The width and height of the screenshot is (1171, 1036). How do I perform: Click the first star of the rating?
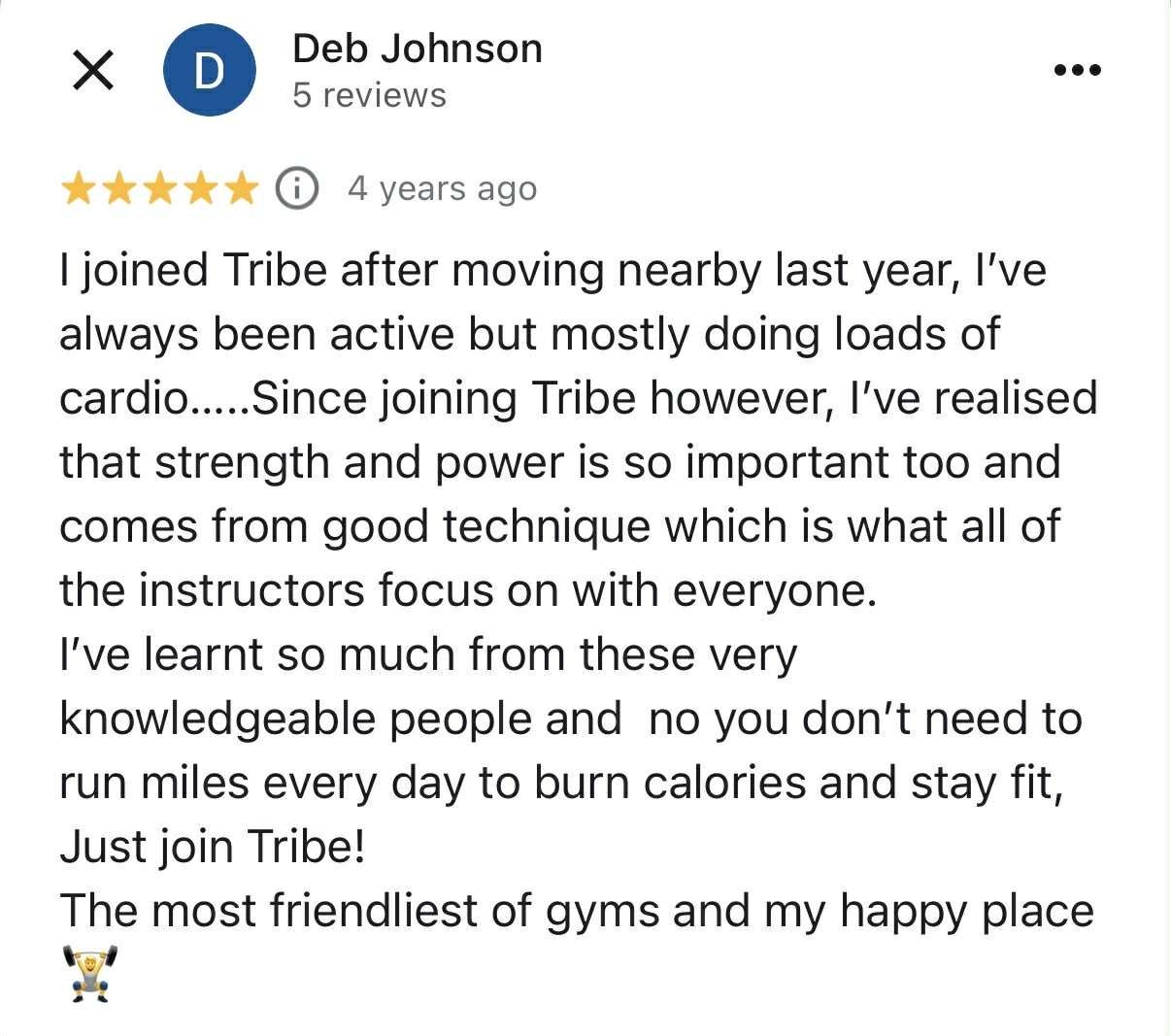(78, 188)
